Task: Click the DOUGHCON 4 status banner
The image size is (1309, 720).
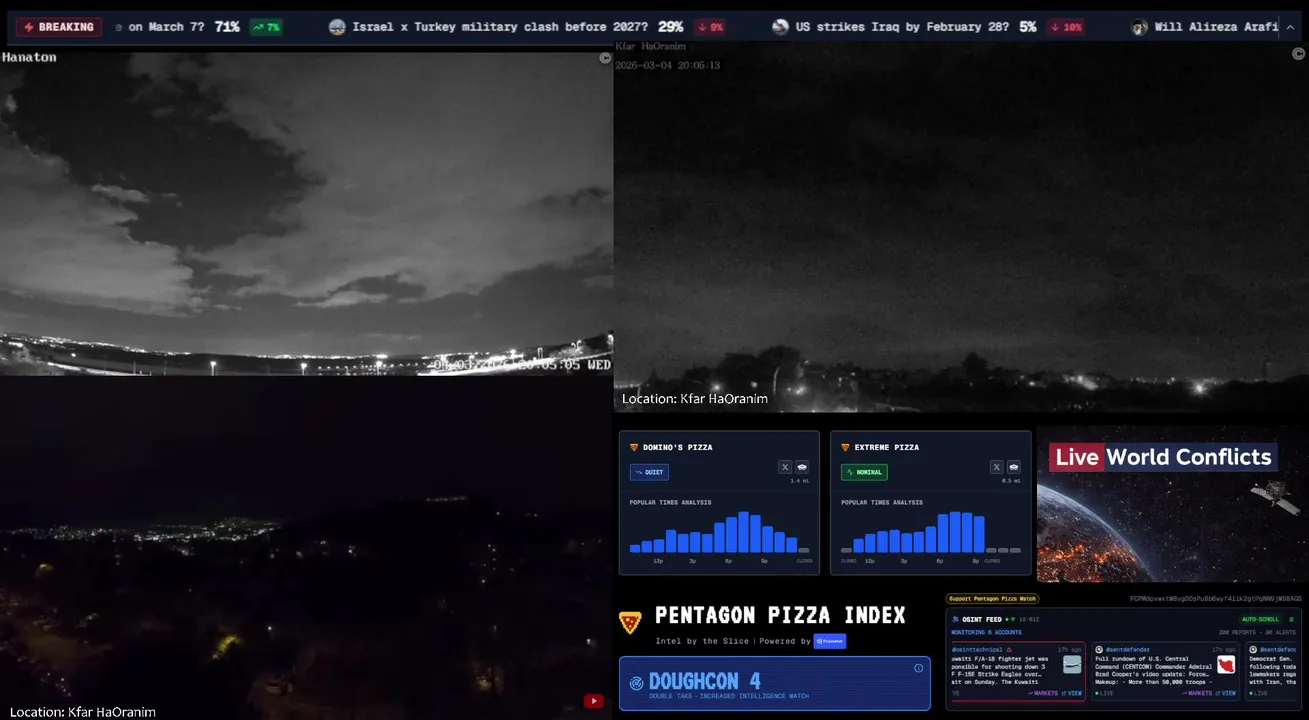Action: 775,683
